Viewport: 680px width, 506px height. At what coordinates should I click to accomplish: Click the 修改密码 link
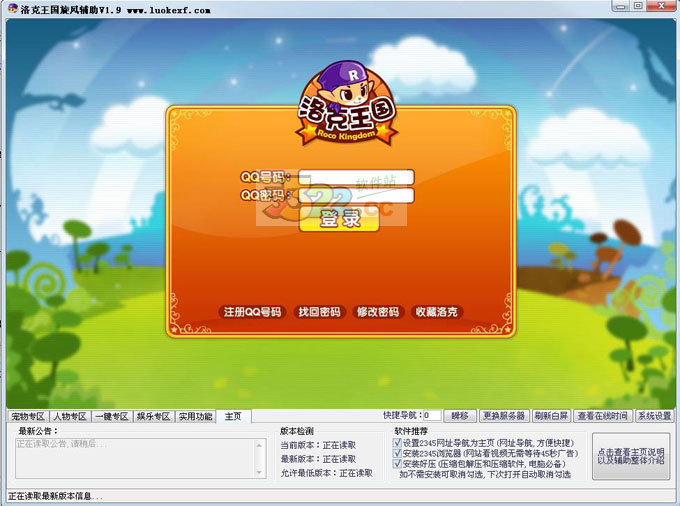click(x=378, y=312)
